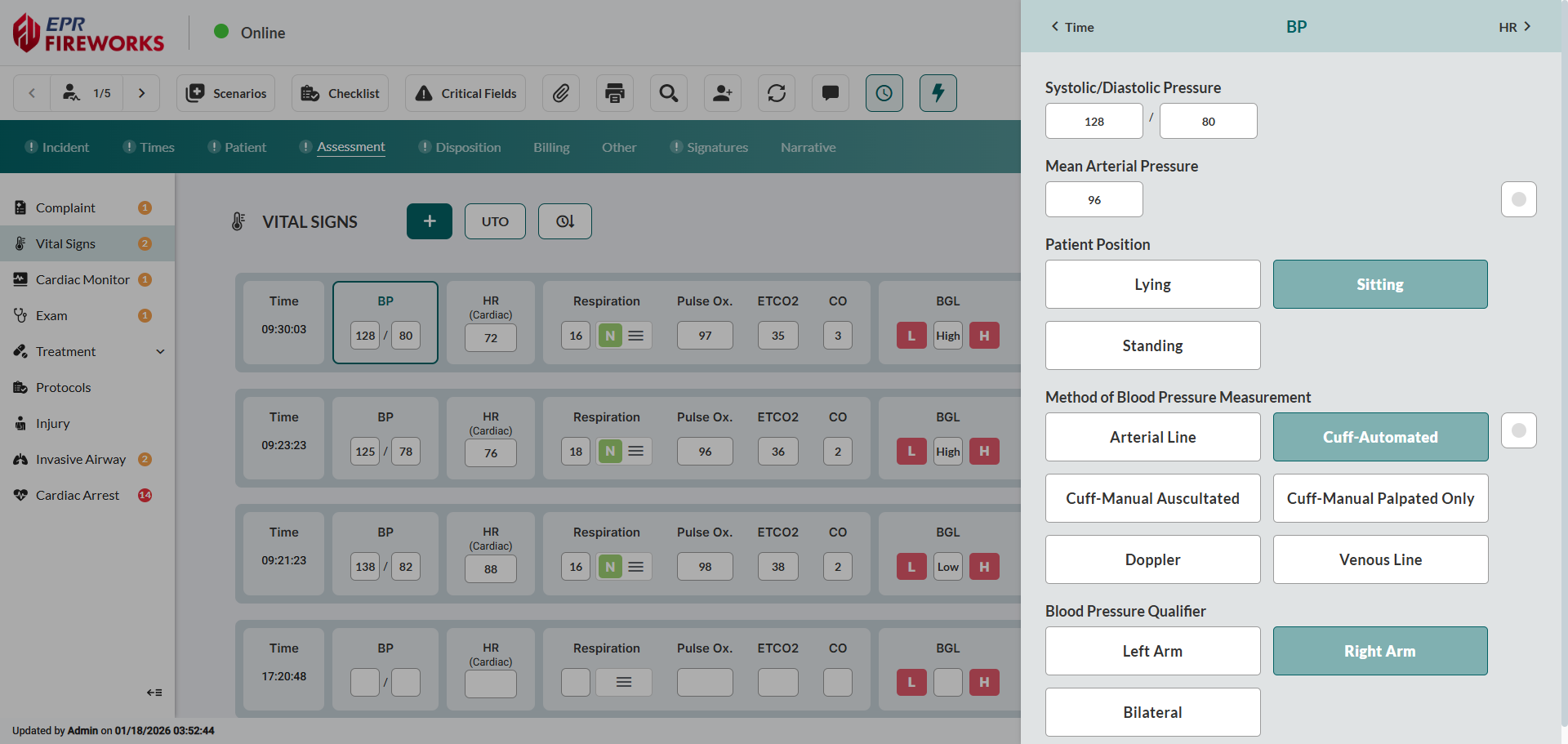
Task: Sync the record using the refresh icon
Action: pyautogui.click(x=776, y=93)
